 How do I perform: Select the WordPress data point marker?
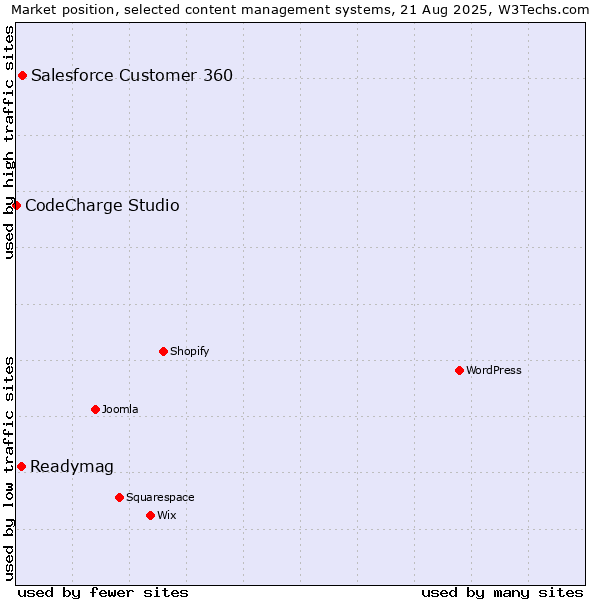[460, 370]
